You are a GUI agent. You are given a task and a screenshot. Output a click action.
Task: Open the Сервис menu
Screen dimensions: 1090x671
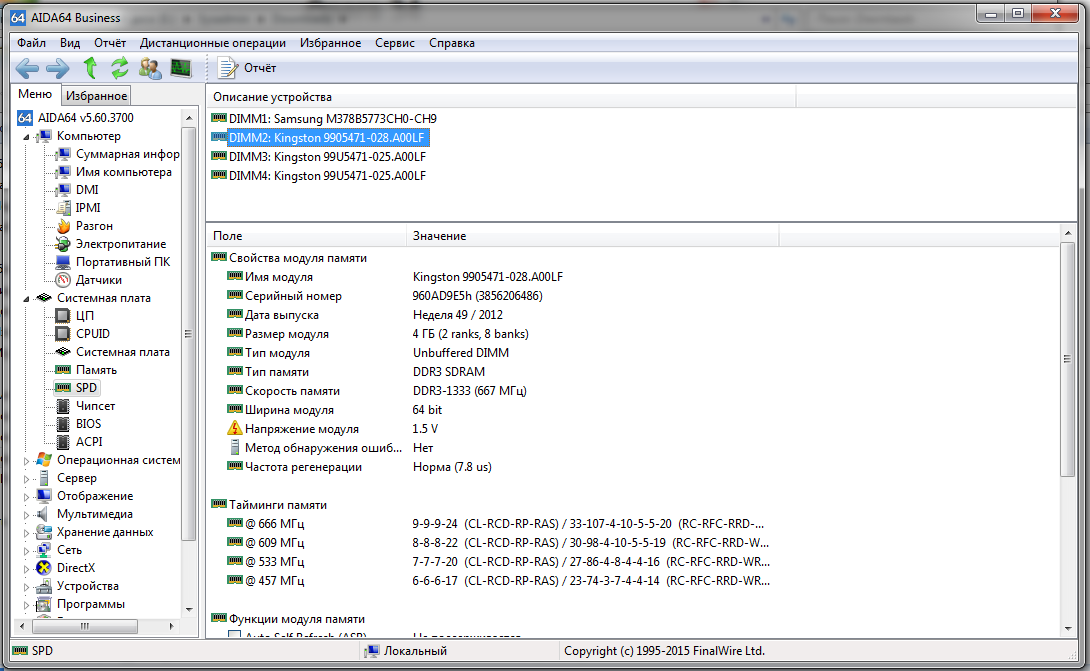tap(395, 43)
